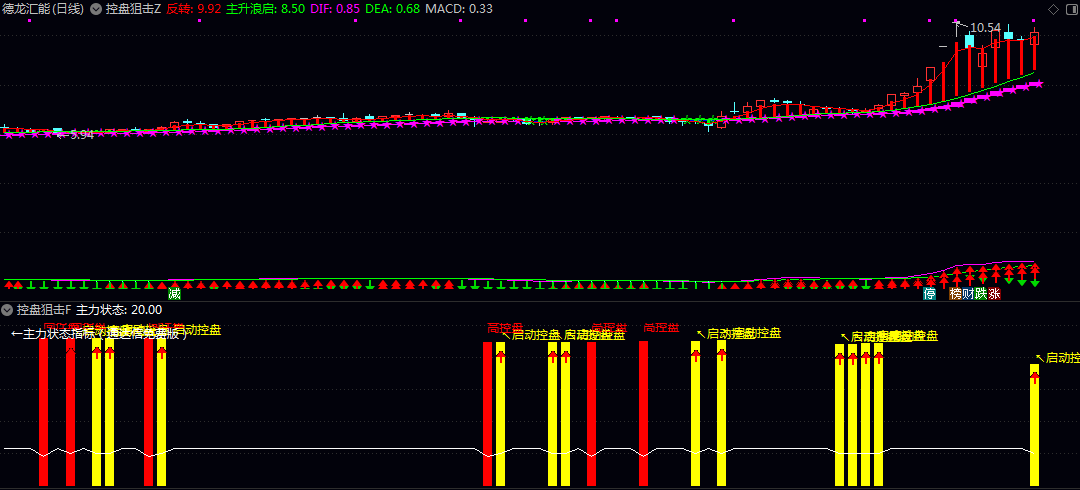The width and height of the screenshot is (1080, 490).
Task: Open the dropdown arrow beside 控盘狙击F
Action: (x=8, y=310)
